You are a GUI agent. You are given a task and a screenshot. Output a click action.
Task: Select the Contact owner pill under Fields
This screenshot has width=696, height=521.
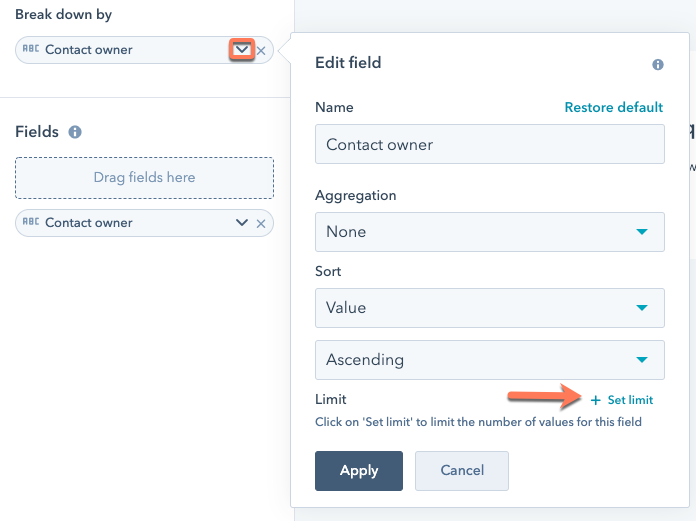pyautogui.click(x=144, y=223)
